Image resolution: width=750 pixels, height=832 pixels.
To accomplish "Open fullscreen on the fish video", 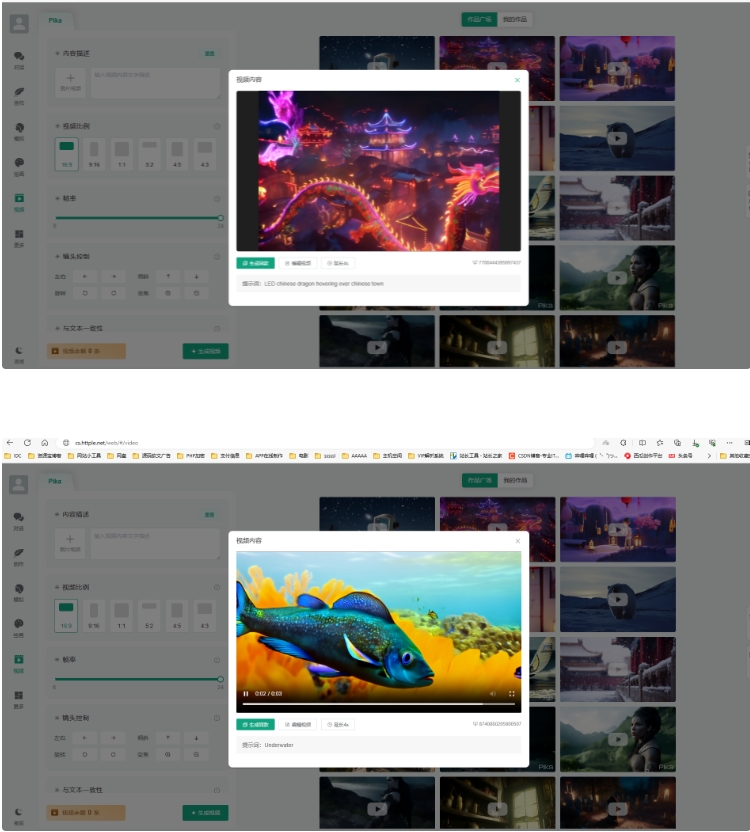I will tap(512, 694).
